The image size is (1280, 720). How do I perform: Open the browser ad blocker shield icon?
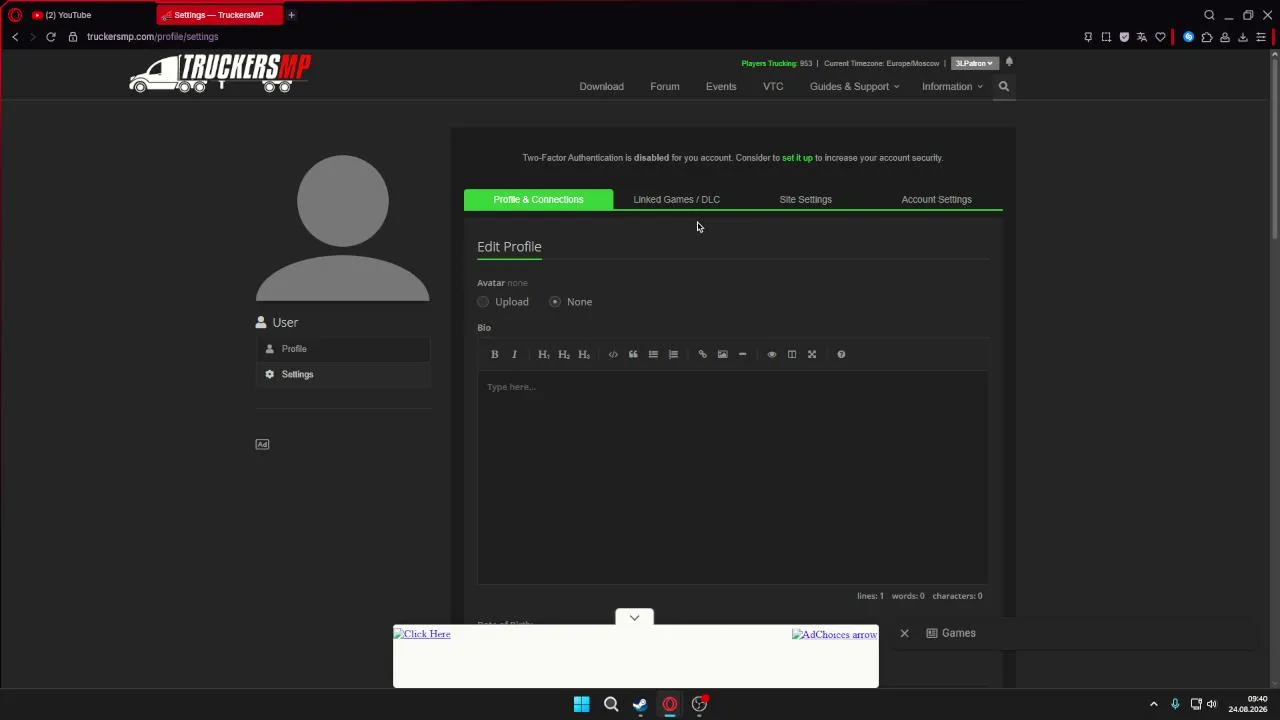(x=1124, y=37)
